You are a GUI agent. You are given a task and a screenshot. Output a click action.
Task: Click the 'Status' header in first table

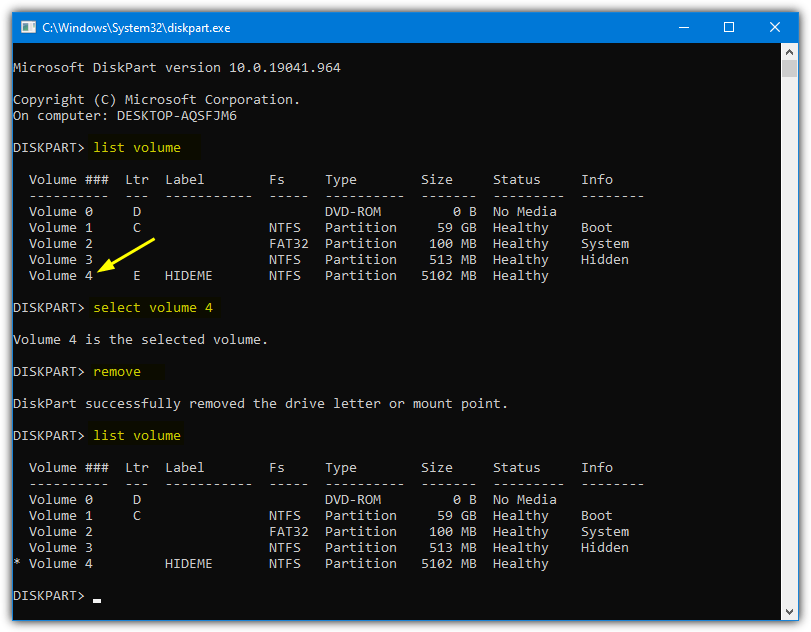point(516,179)
